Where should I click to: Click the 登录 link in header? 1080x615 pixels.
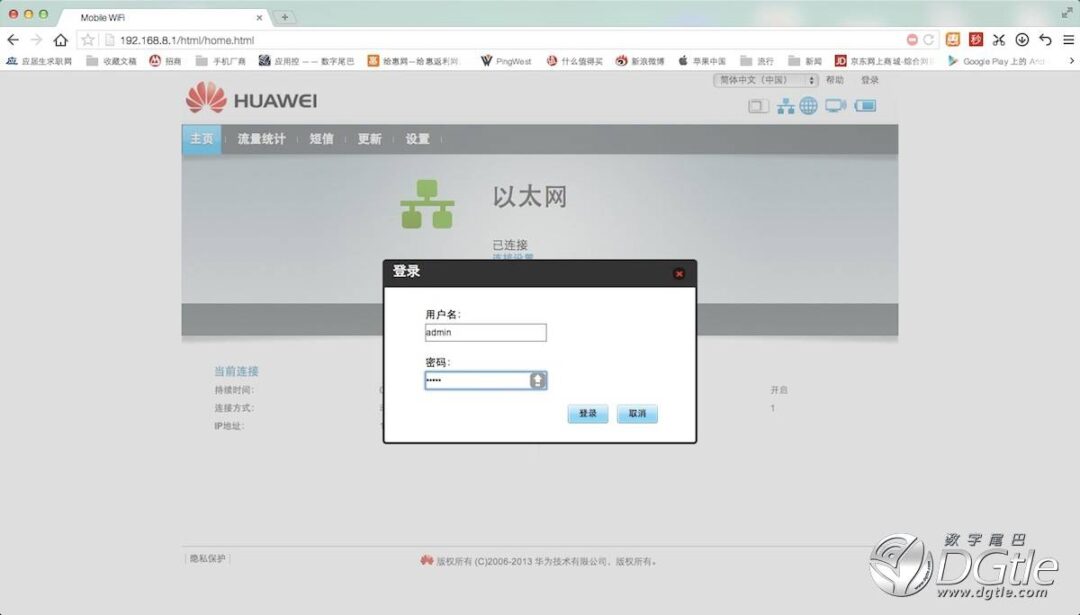pos(870,80)
